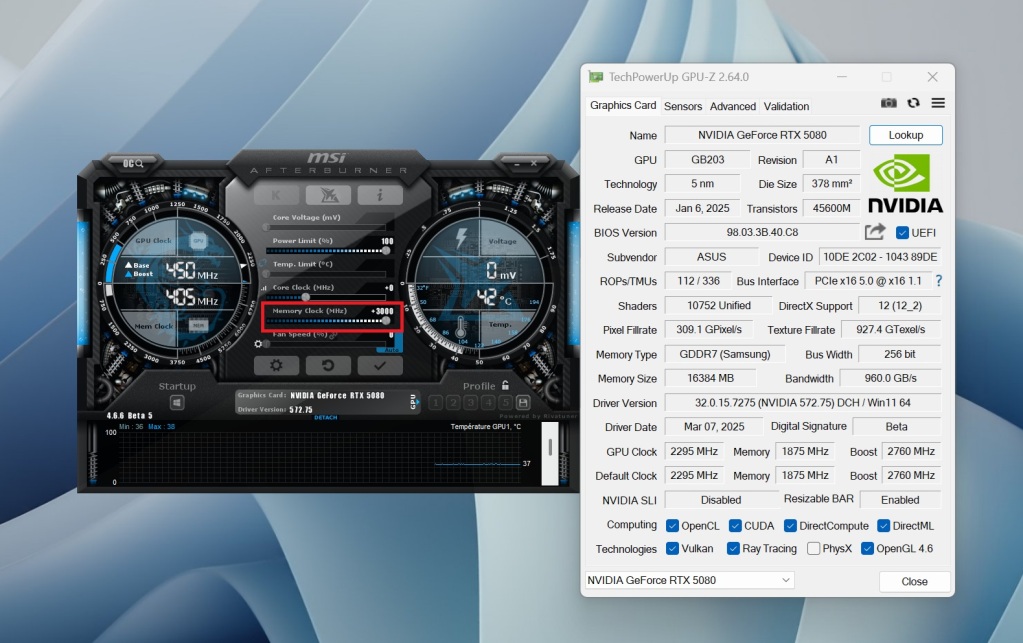Open the fan speed gear settings
This screenshot has height=643, width=1023.
pyautogui.click(x=258, y=343)
